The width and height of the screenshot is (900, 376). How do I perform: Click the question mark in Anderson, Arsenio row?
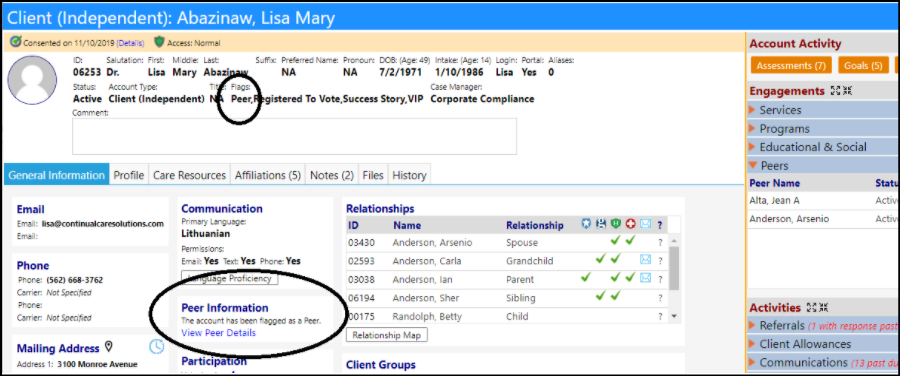(660, 243)
